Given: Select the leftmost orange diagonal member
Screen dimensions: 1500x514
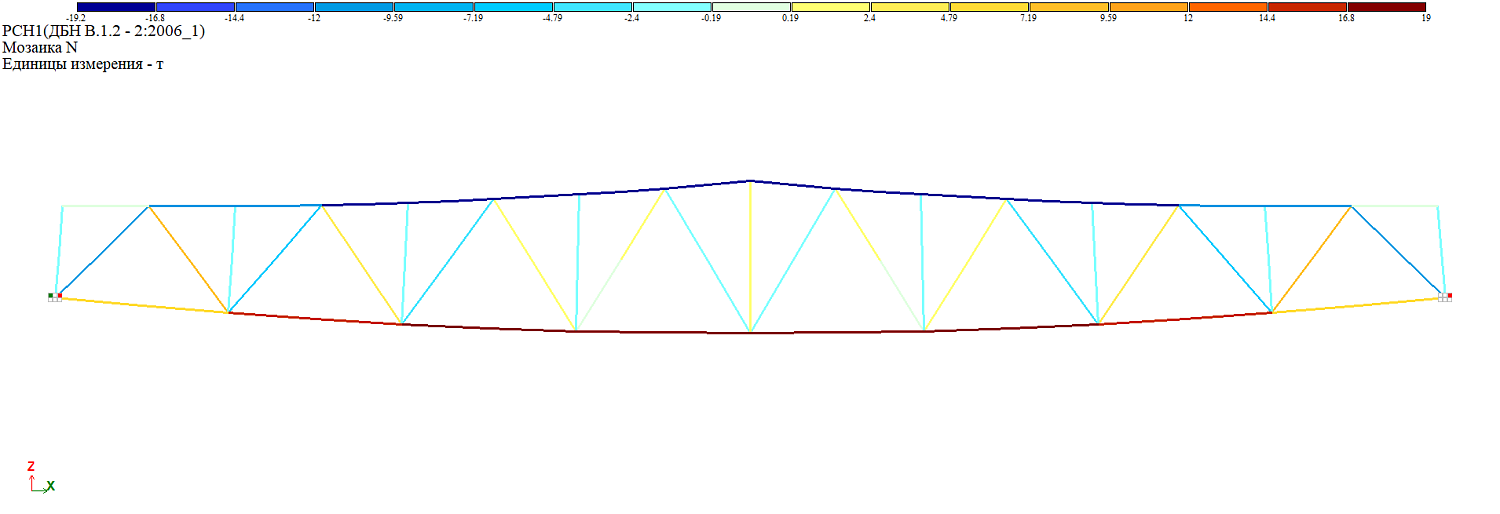Looking at the screenshot, I should click(189, 259).
